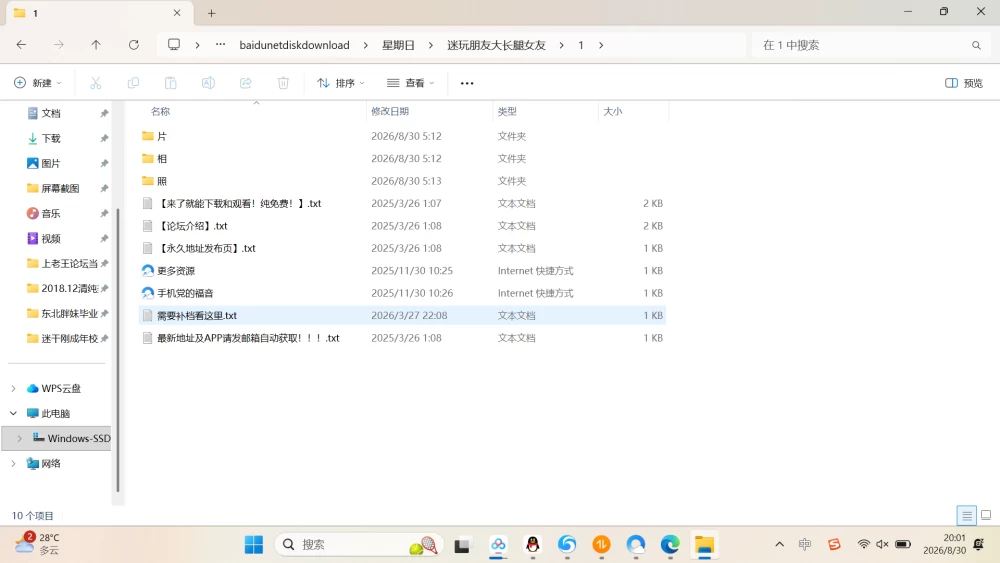The height and width of the screenshot is (563, 1000).
Task: Switch to large thumbnails view icon
Action: pos(986,515)
